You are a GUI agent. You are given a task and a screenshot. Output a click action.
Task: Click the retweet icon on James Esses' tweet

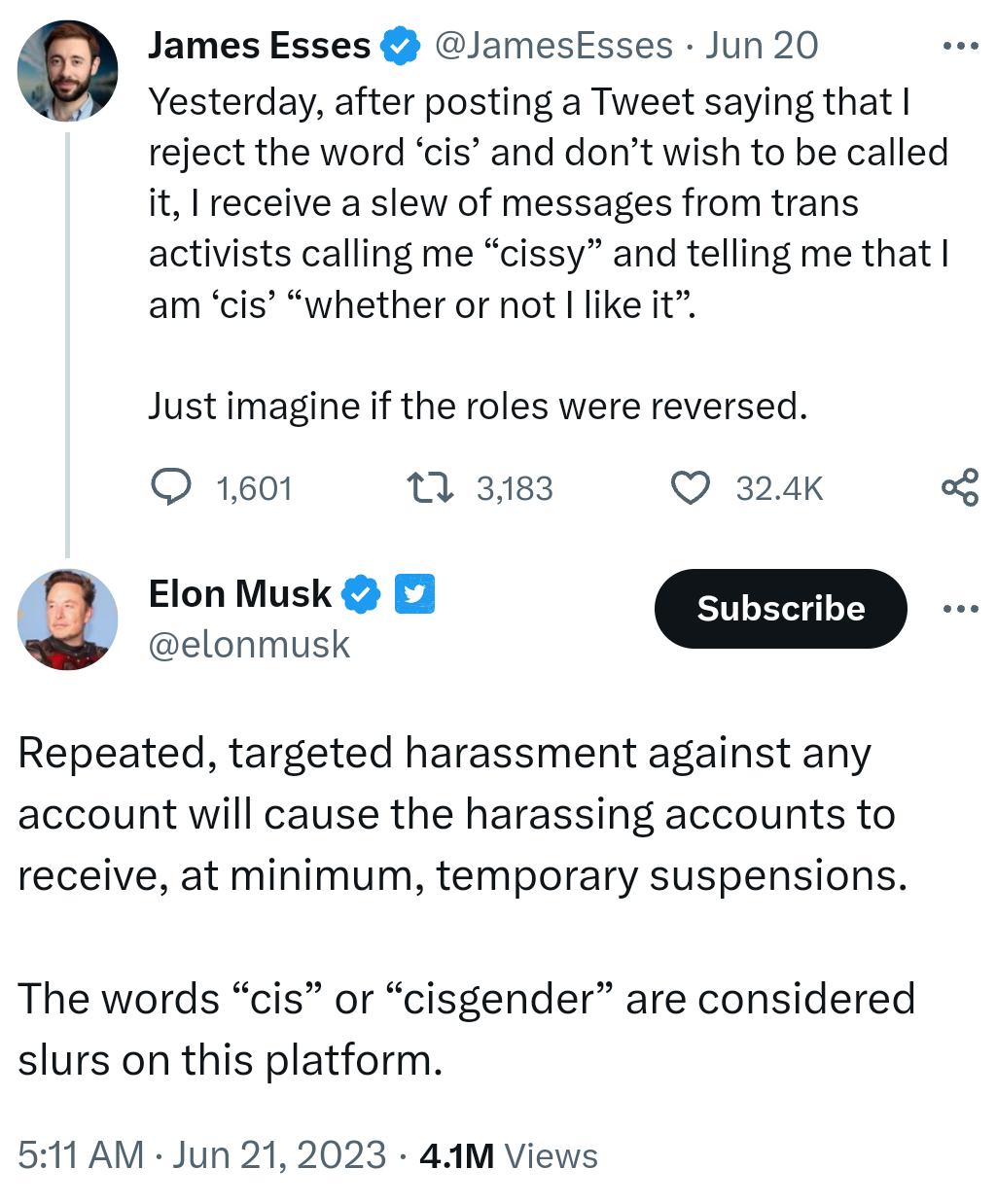[430, 487]
